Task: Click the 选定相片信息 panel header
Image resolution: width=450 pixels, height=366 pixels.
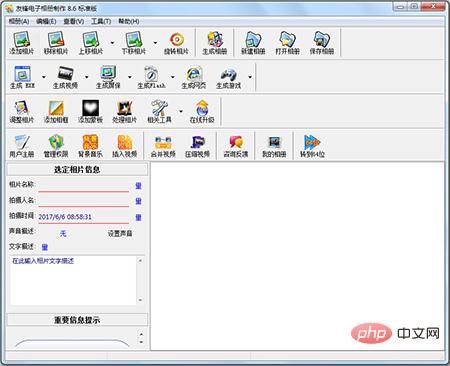Action: coord(77,169)
